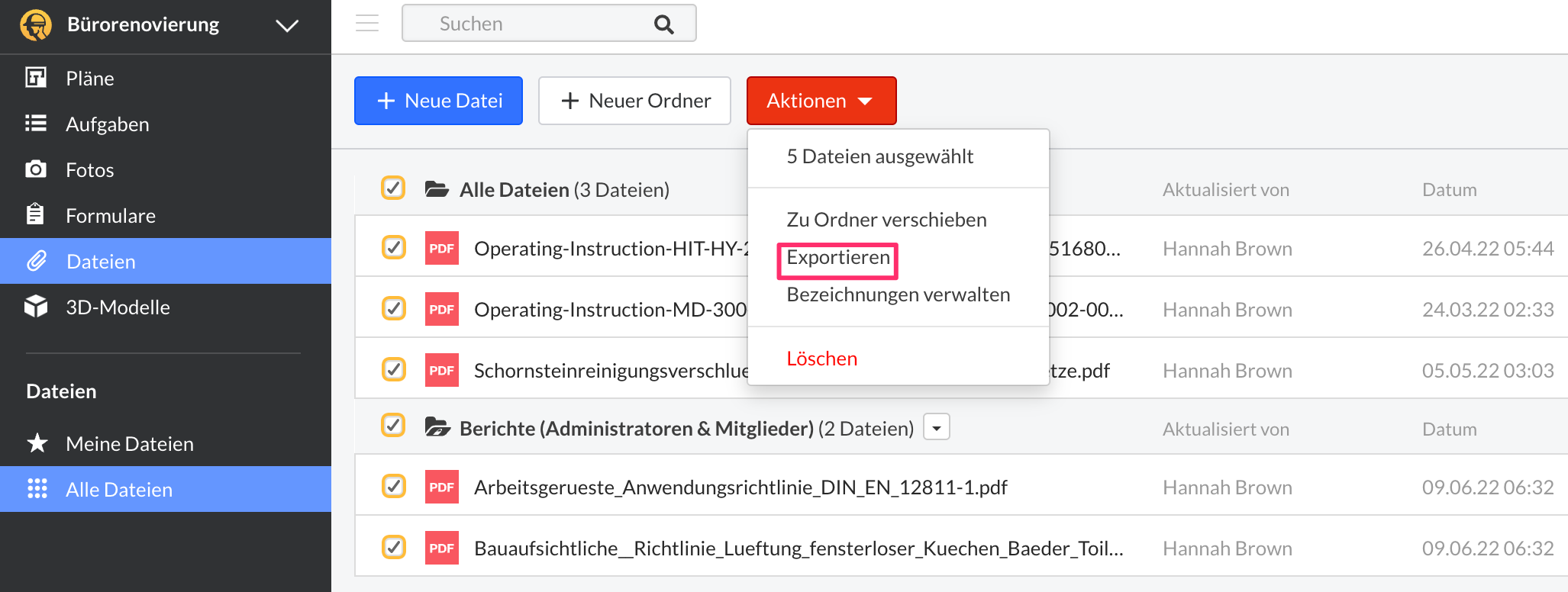Uncheck the Schornsteinreinigungsverschluesse file checkbox

tap(393, 369)
